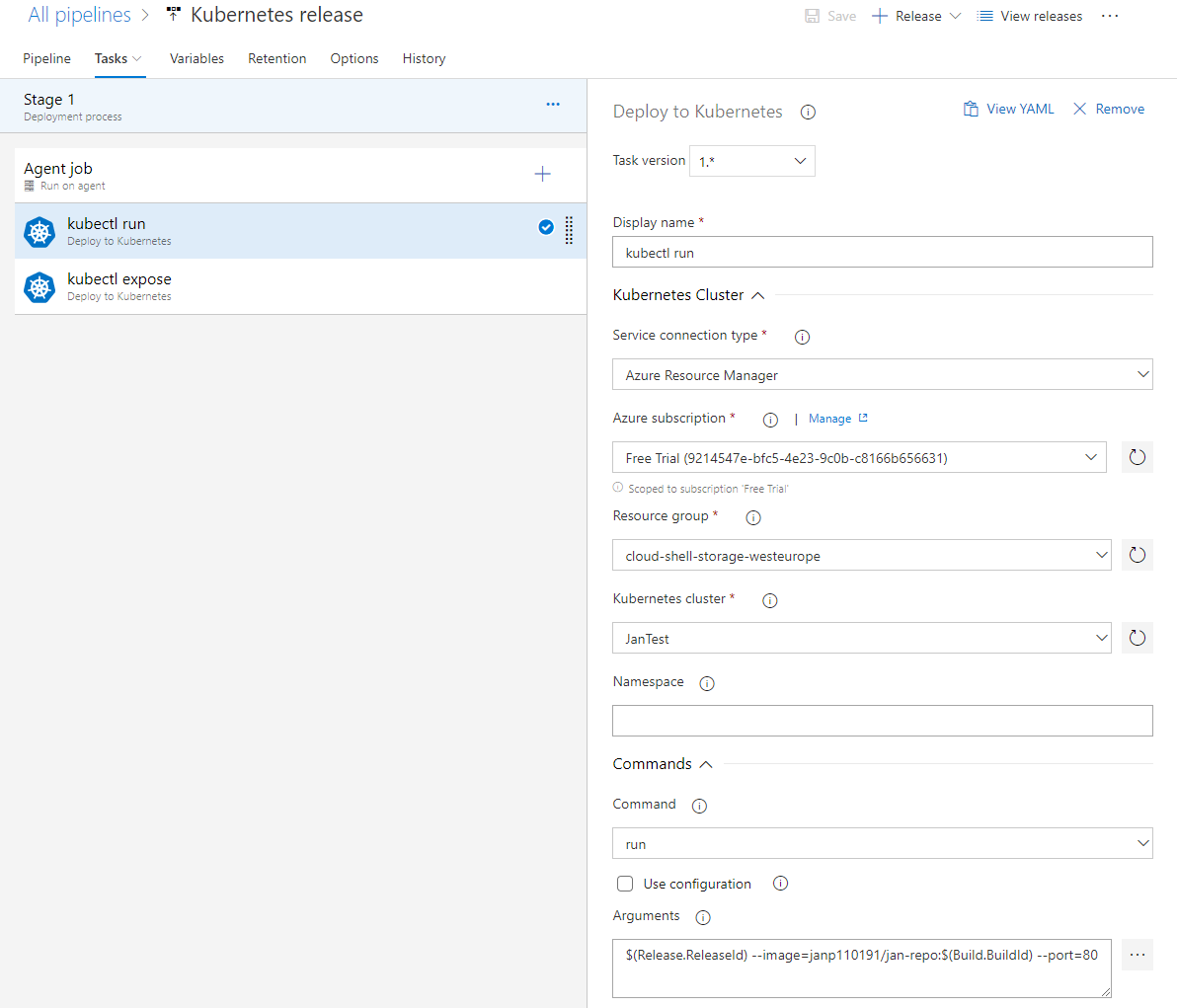The height and width of the screenshot is (1008, 1177).
Task: Show info for Service connection type
Action: point(803,337)
